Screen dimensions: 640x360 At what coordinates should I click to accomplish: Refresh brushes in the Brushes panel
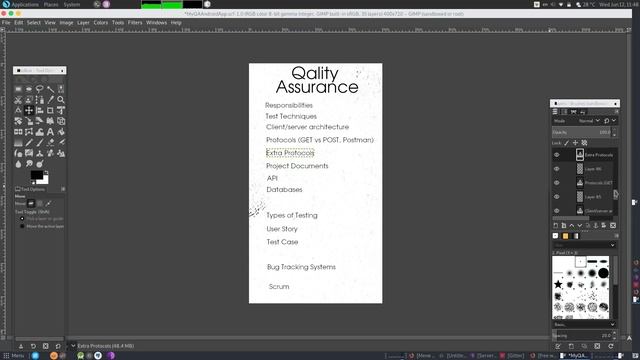pos(611,346)
